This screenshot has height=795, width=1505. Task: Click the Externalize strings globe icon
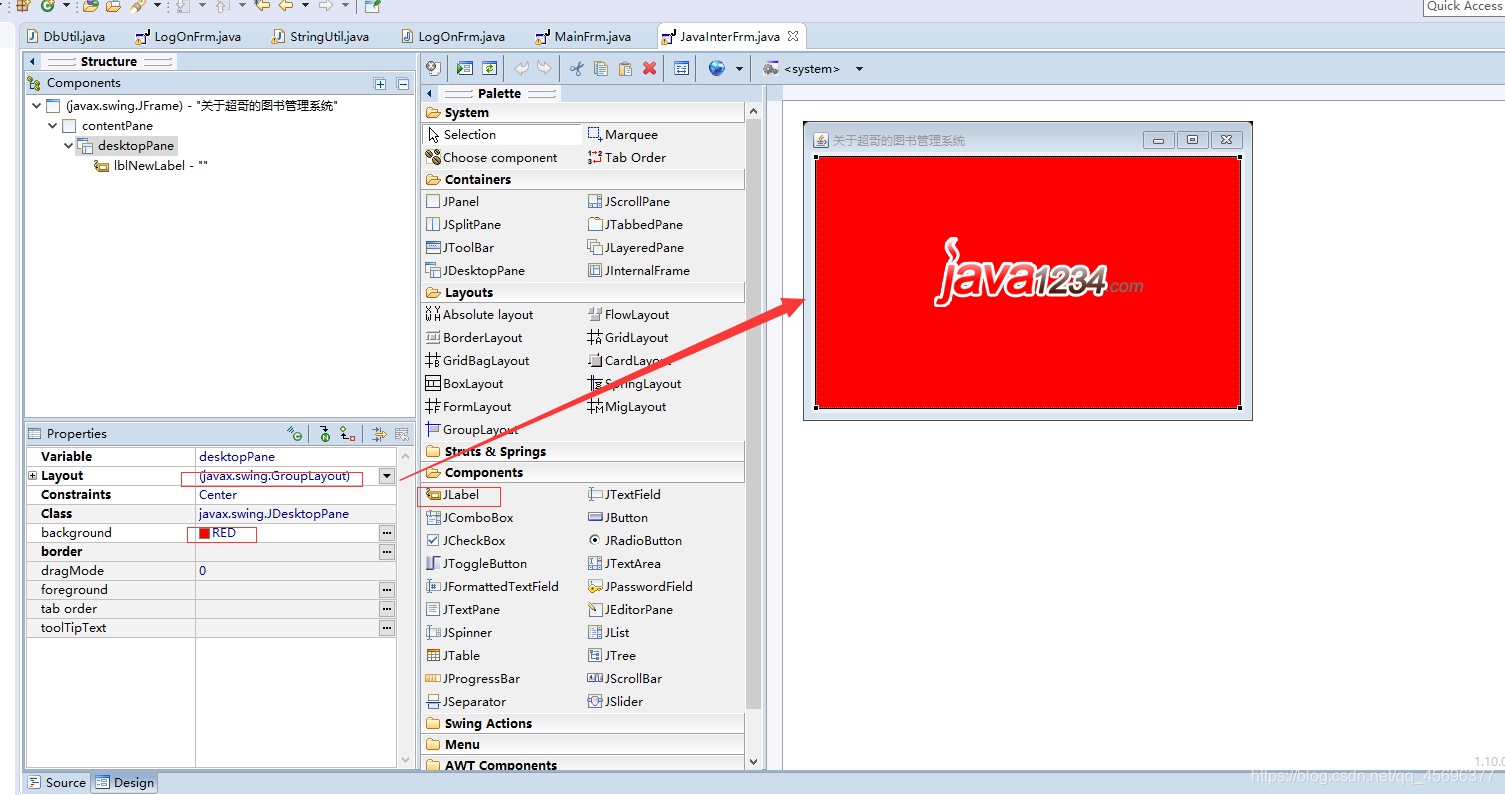click(715, 68)
